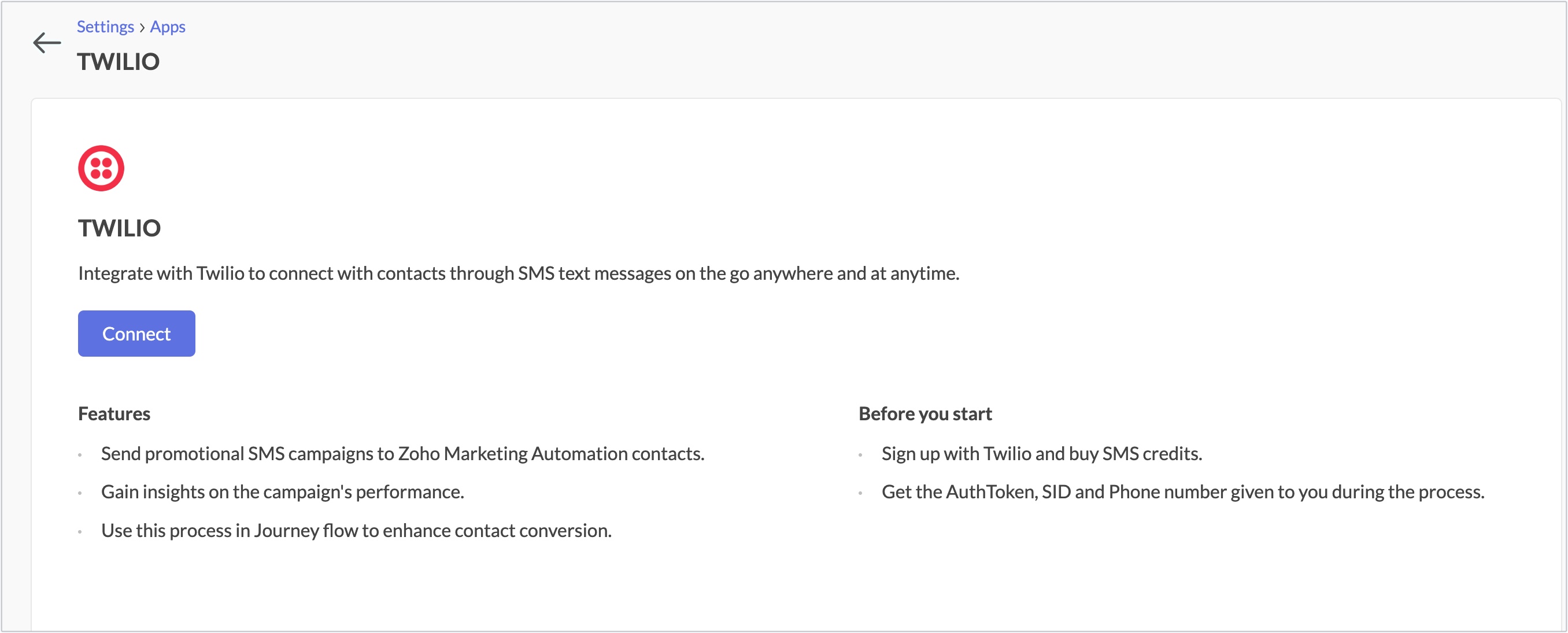Click the Features heading
This screenshot has width=1568, height=633.
click(114, 414)
